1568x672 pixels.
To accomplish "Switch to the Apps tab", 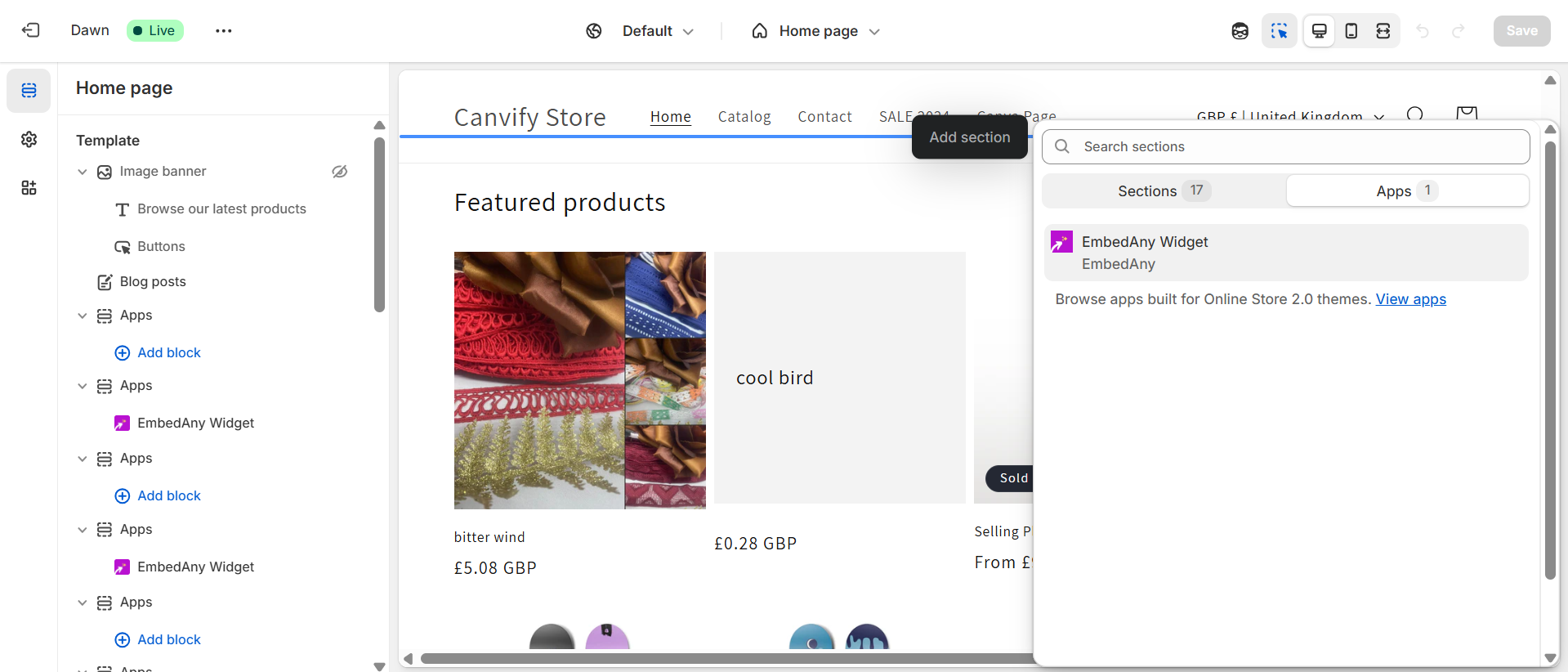I will [1407, 190].
